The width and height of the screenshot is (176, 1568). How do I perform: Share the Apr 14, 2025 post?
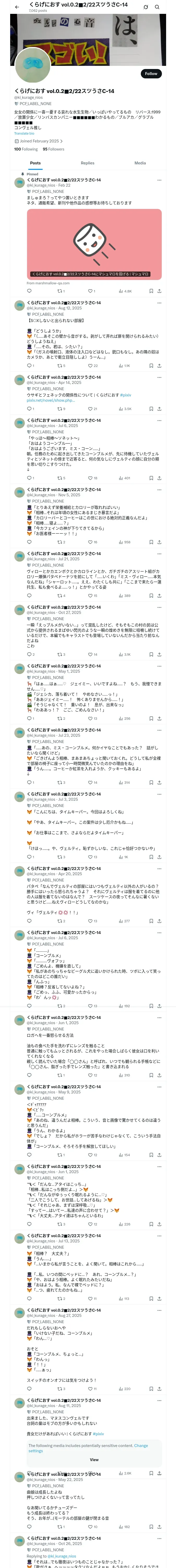[159, 409]
